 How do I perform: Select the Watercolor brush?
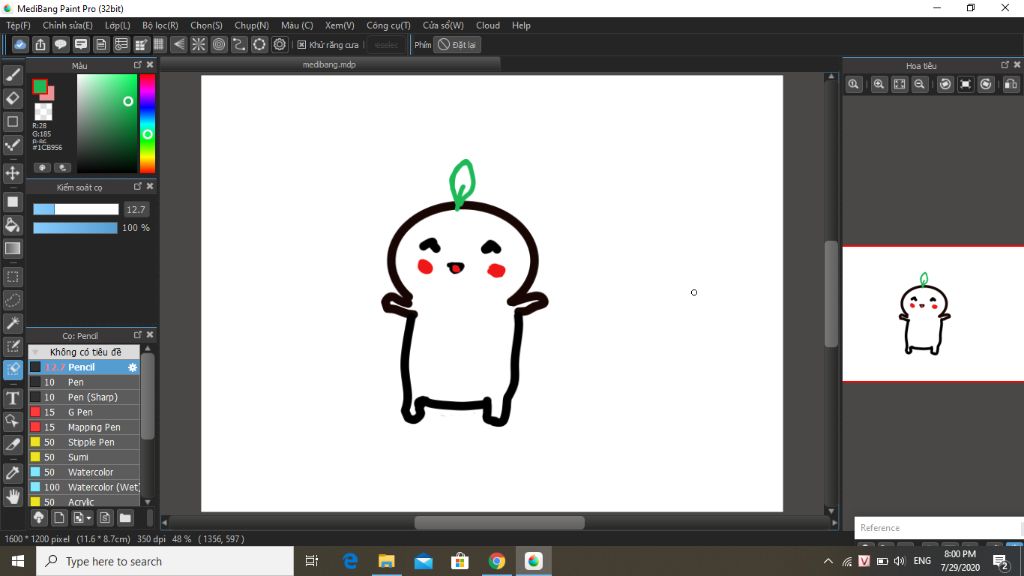tap(84, 472)
